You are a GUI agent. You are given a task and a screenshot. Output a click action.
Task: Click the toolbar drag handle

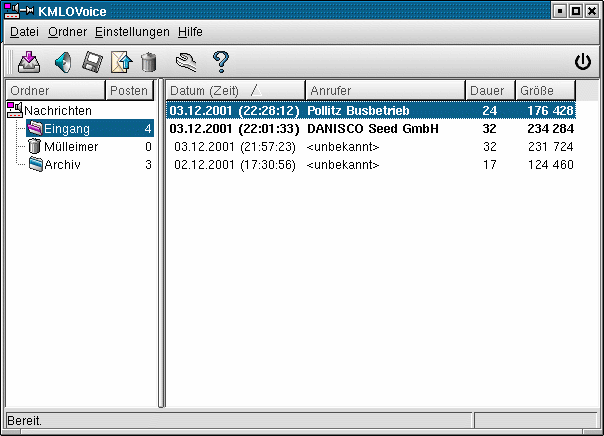pos(10,62)
